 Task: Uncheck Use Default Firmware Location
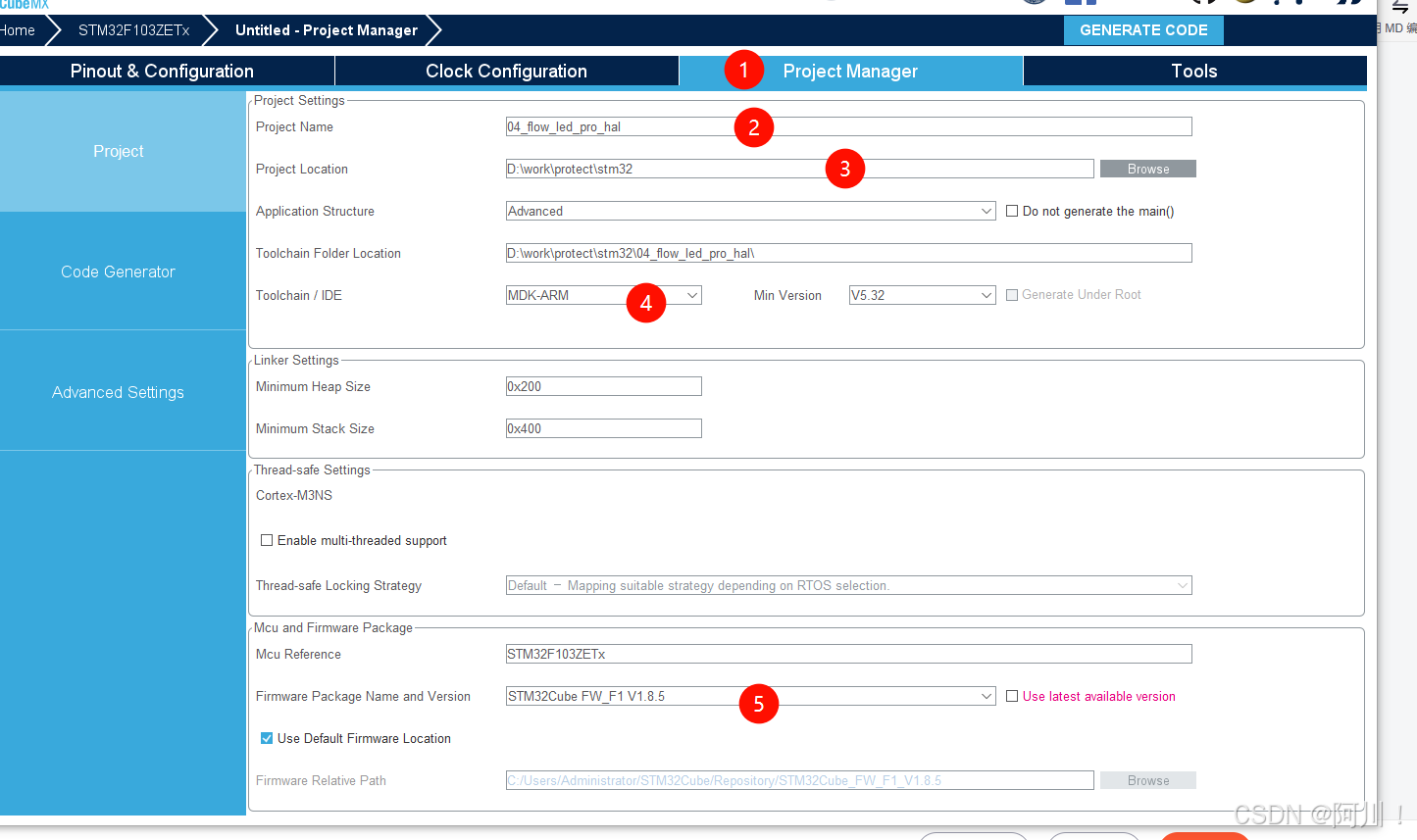[267, 738]
